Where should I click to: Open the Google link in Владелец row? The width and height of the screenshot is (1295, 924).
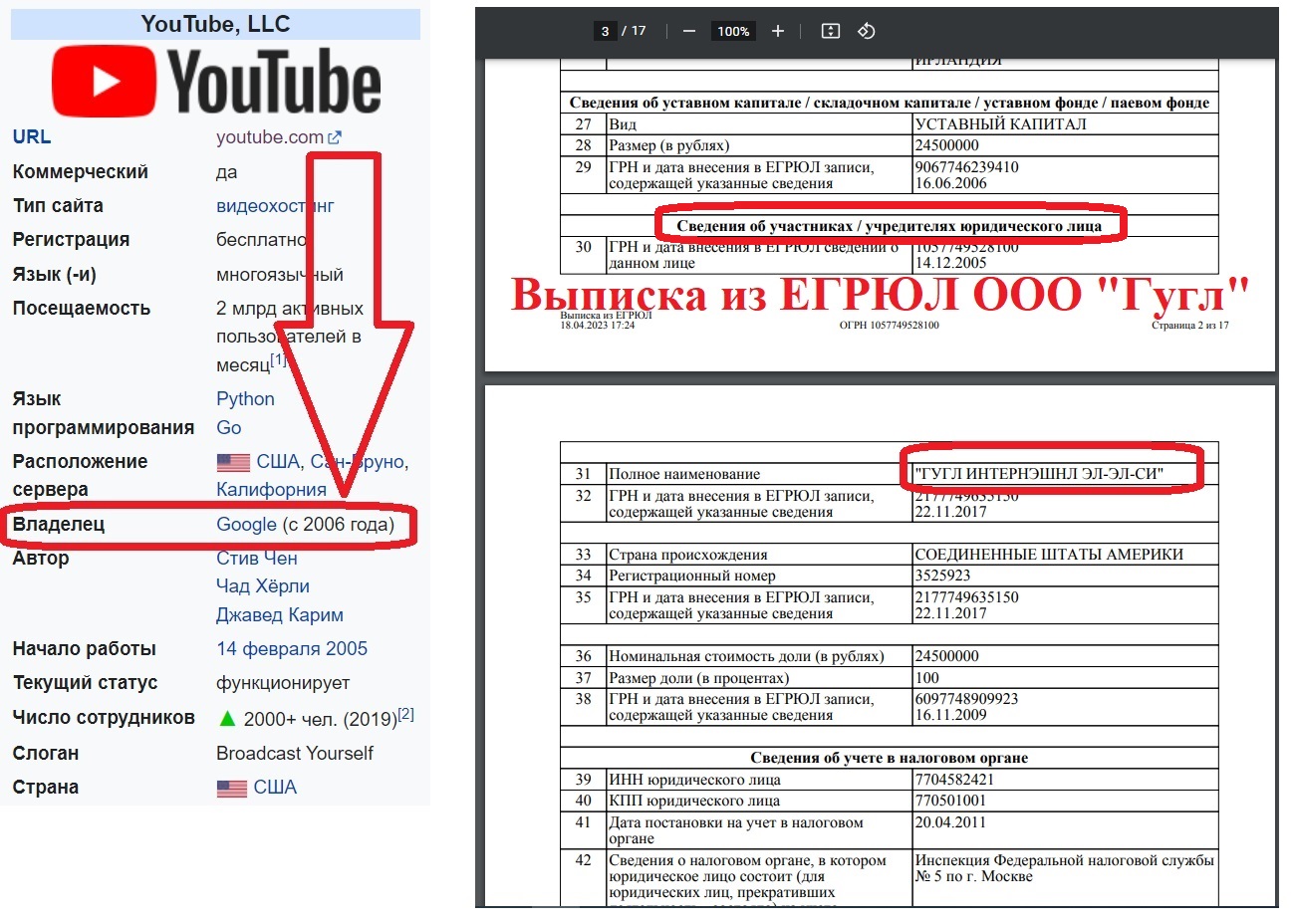(246, 525)
